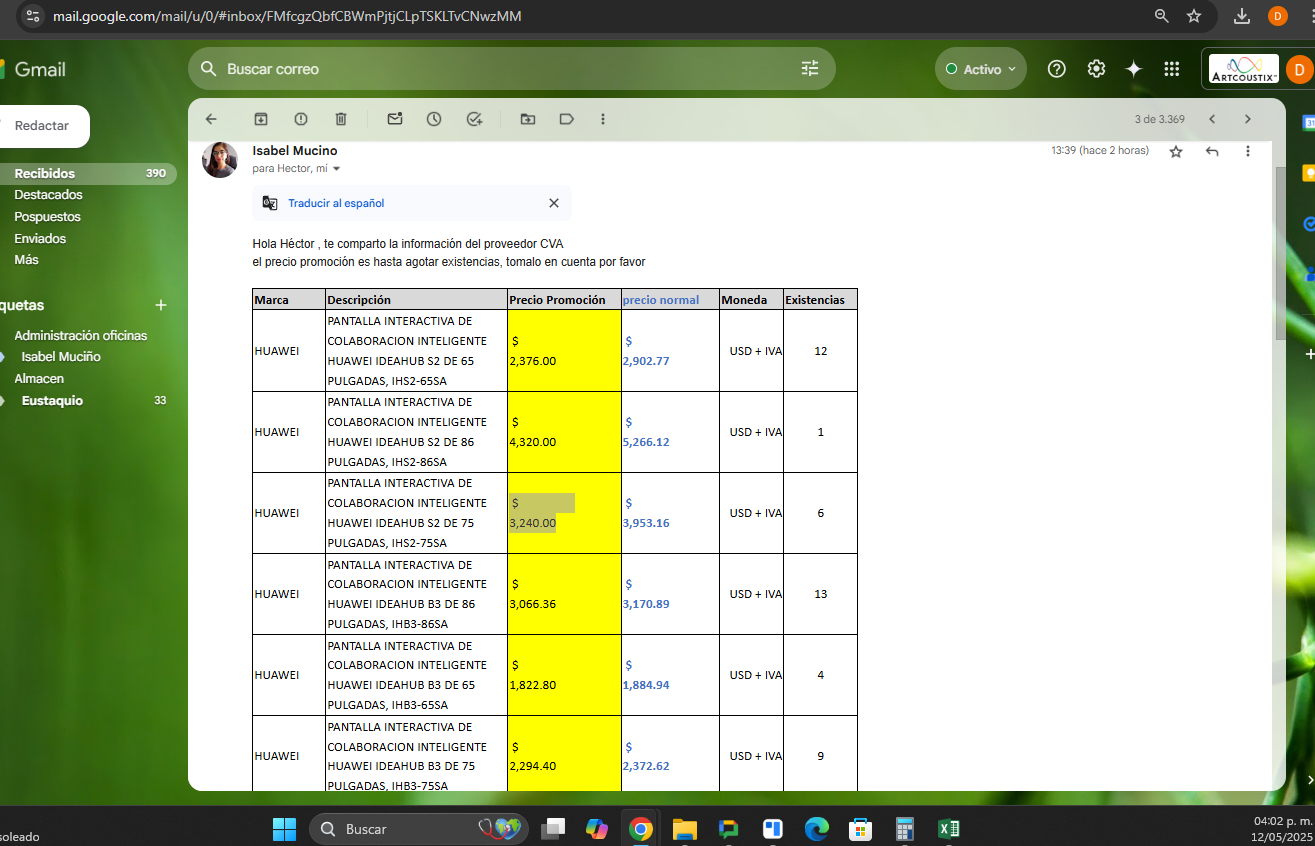Open more options in the email toolbar
1315x846 pixels.
coord(602,119)
